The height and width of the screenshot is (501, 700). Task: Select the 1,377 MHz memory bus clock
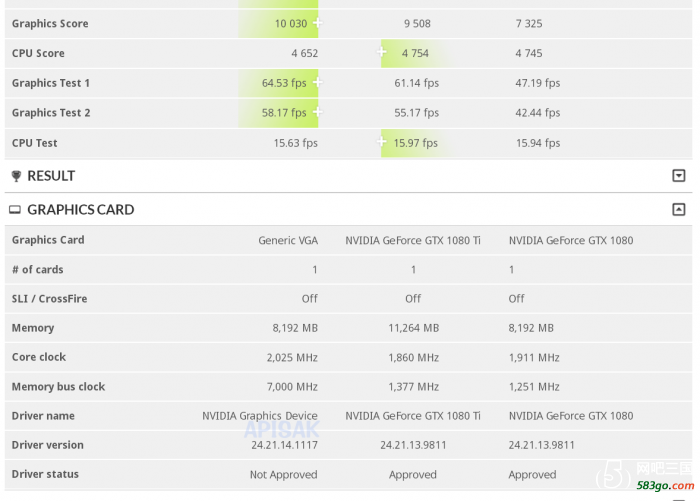pos(414,387)
